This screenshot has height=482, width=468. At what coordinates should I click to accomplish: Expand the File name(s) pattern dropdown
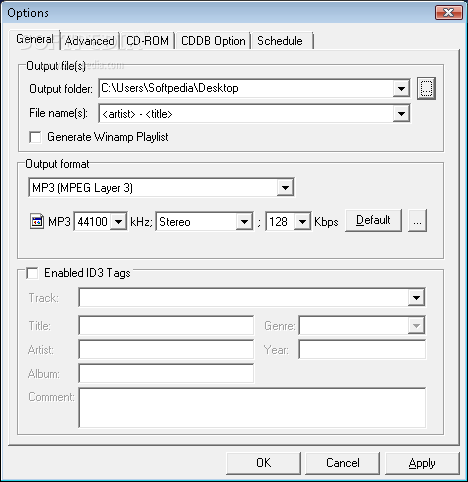401,114
